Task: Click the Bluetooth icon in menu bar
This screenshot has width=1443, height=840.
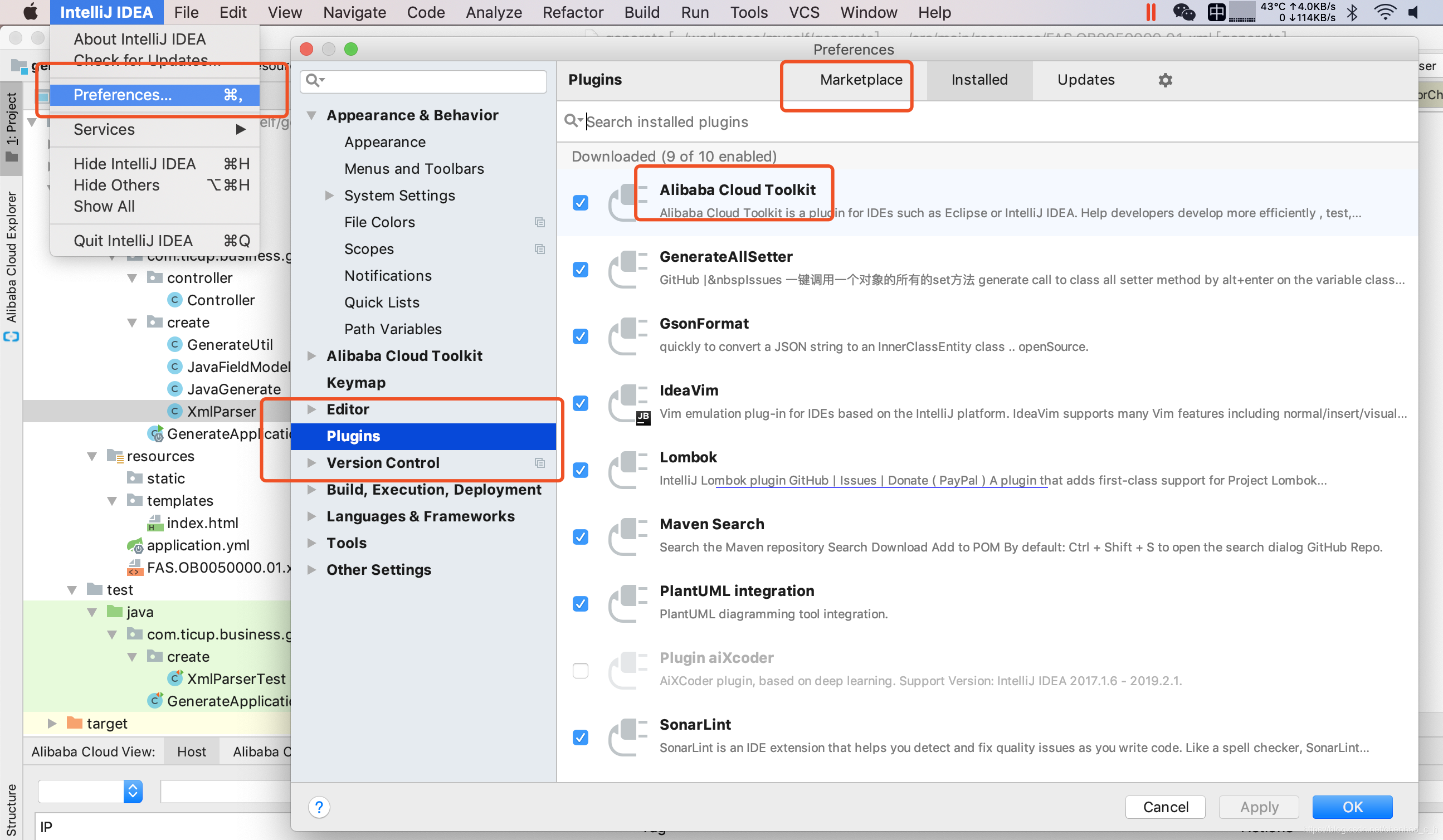Action: tap(1353, 12)
